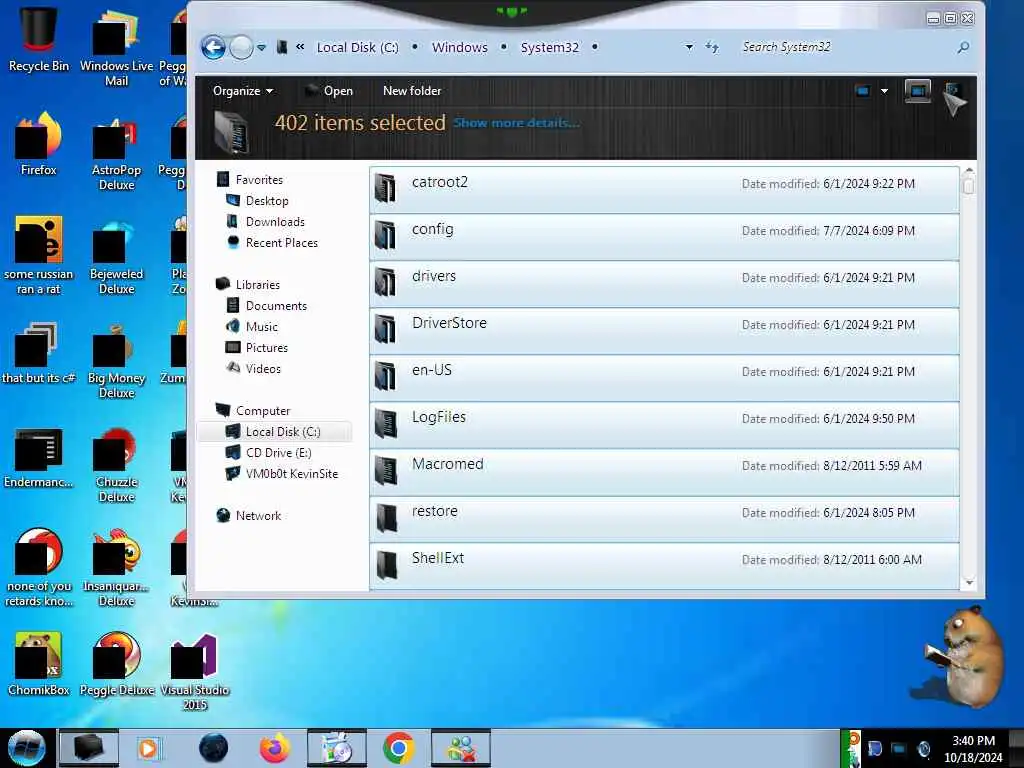Open the address bar history dropdown
The image size is (1024, 768).
pyautogui.click(x=689, y=47)
